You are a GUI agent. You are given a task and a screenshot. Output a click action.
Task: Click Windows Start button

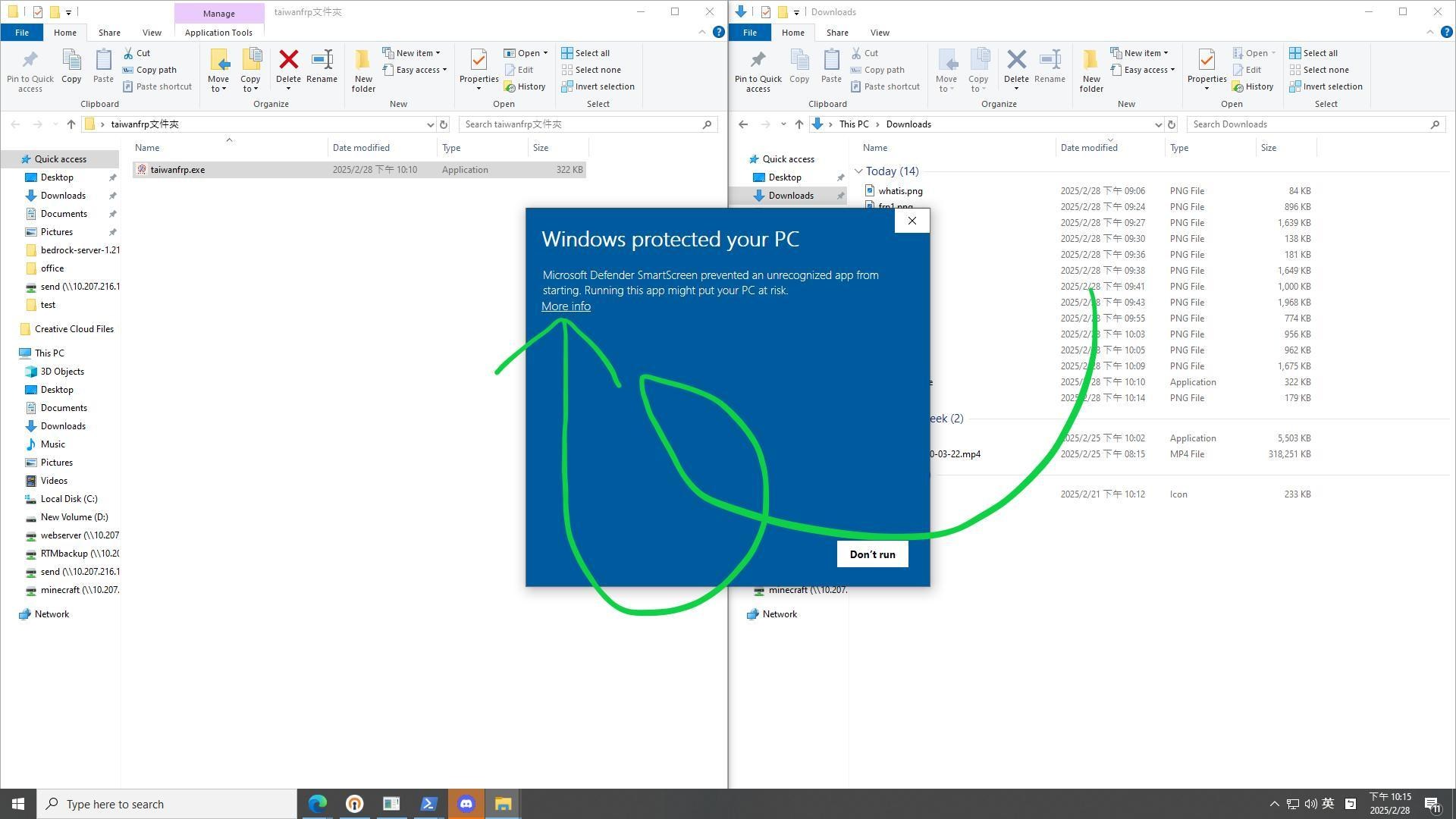point(18,804)
